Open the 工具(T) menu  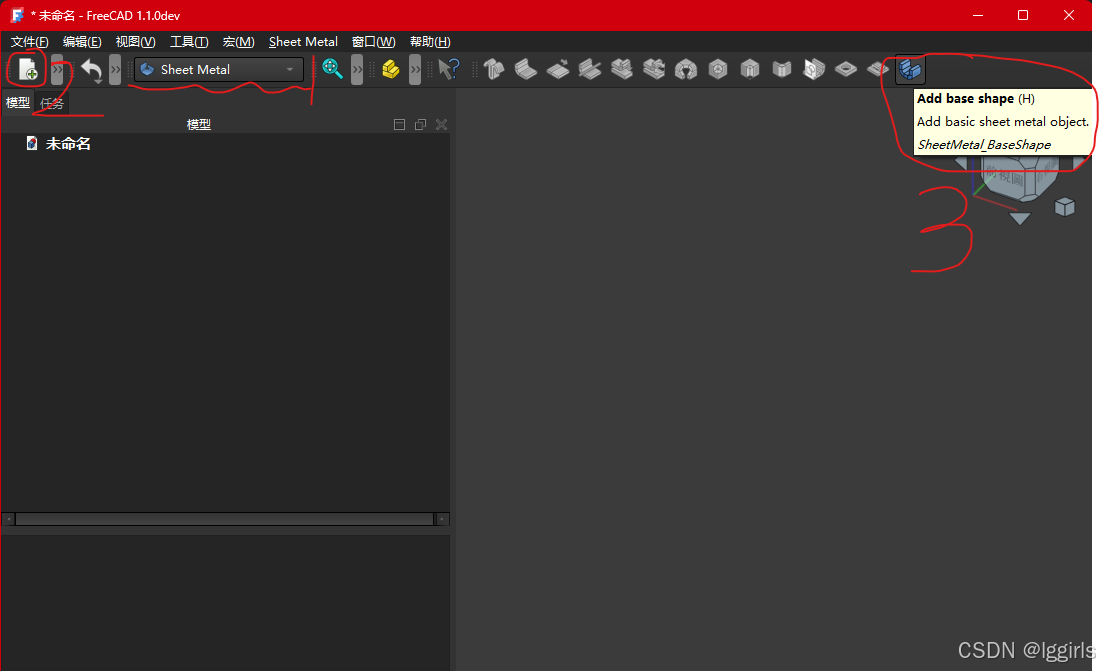coord(189,42)
